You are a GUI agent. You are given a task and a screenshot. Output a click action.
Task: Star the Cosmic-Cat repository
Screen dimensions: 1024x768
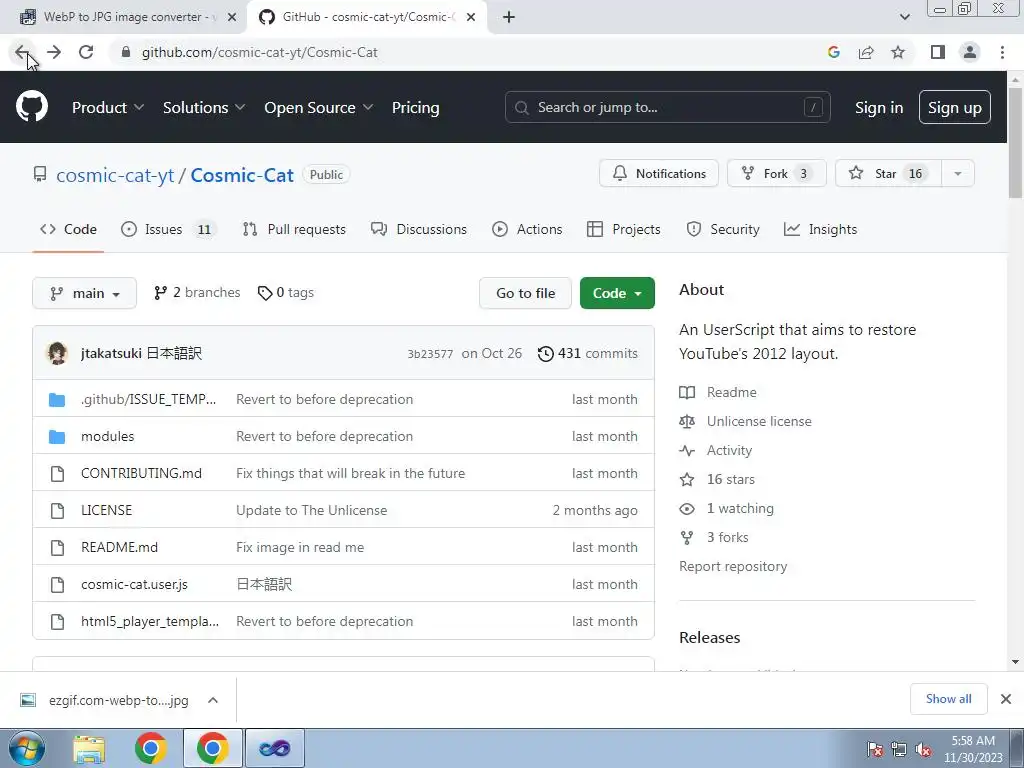(x=888, y=174)
